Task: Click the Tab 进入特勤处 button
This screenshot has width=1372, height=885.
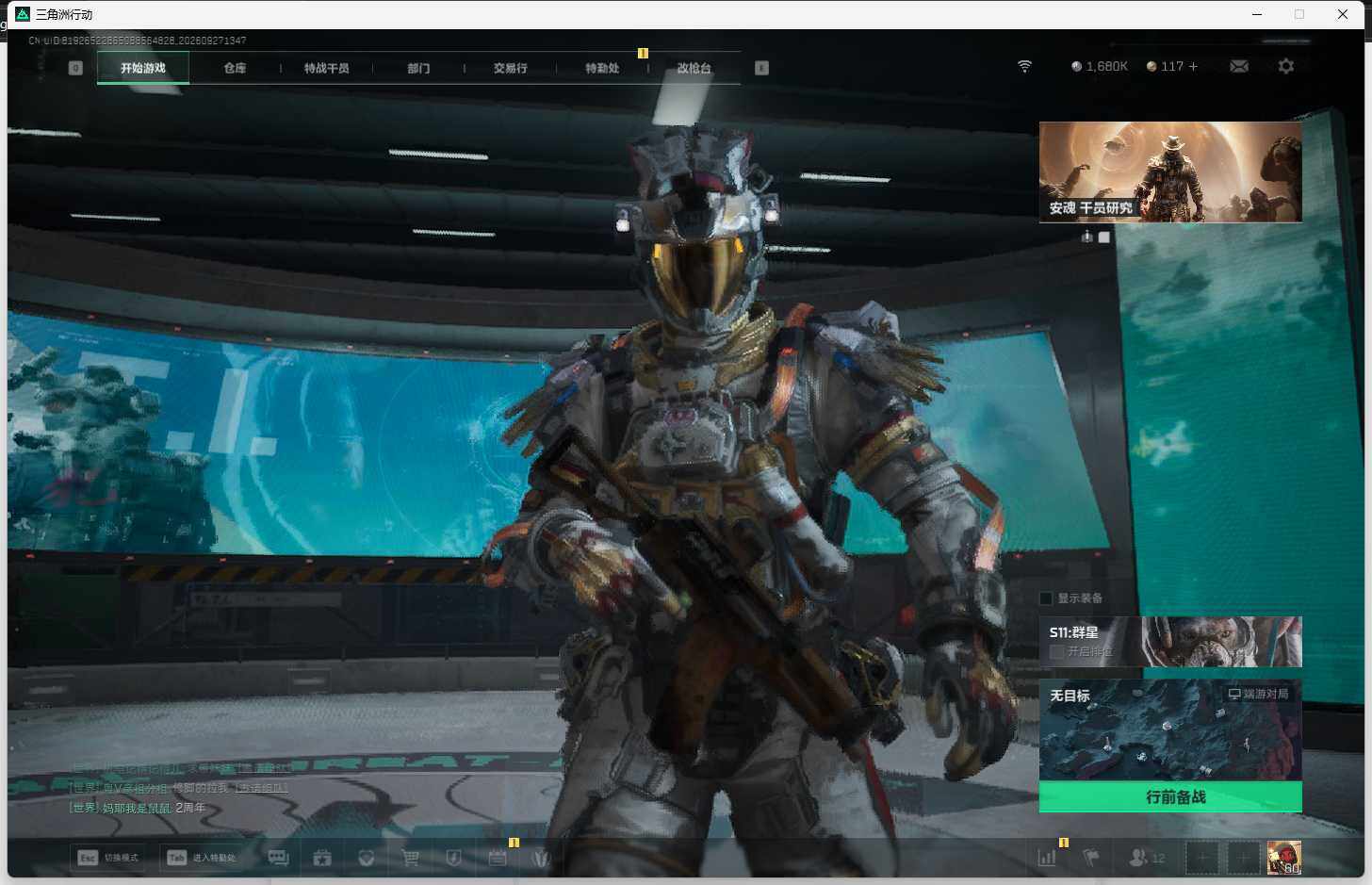Action: (202, 858)
